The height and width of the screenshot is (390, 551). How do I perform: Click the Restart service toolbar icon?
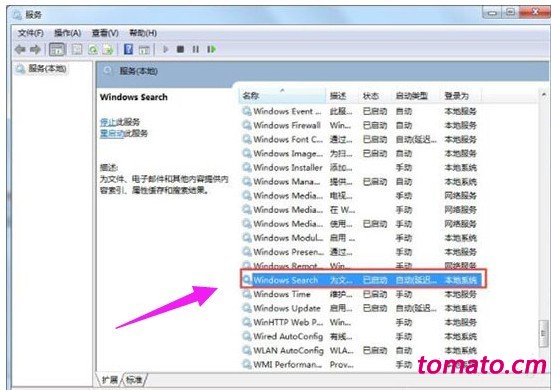tap(211, 49)
